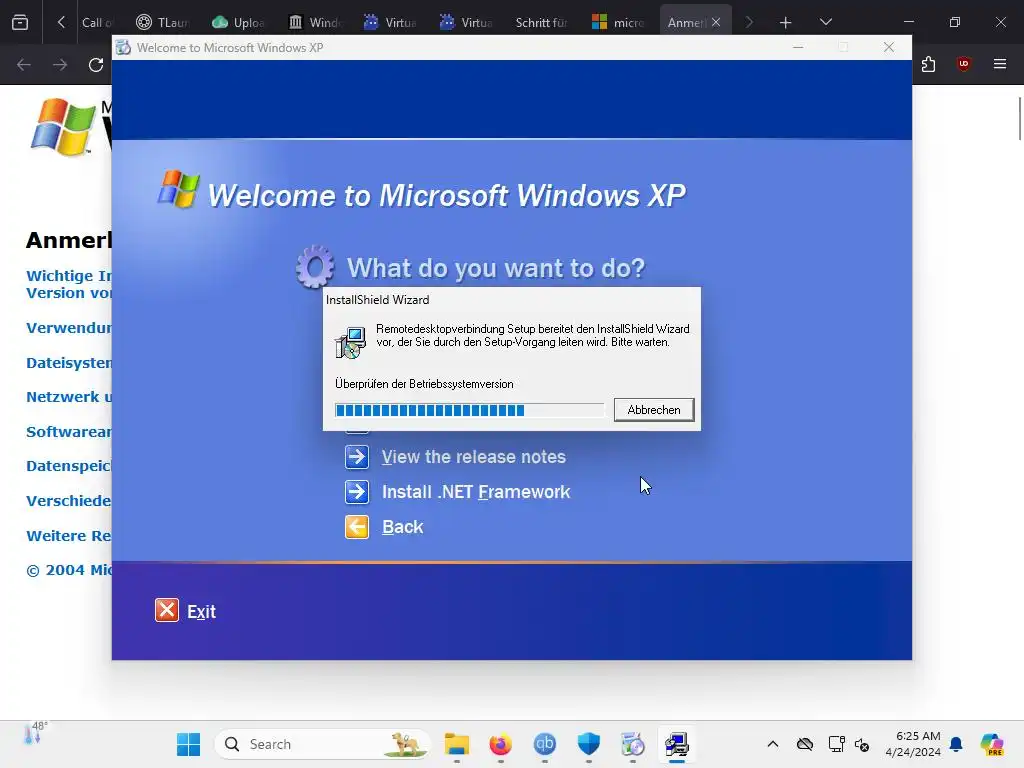Open View the release notes
The height and width of the screenshot is (768, 1024).
(473, 456)
